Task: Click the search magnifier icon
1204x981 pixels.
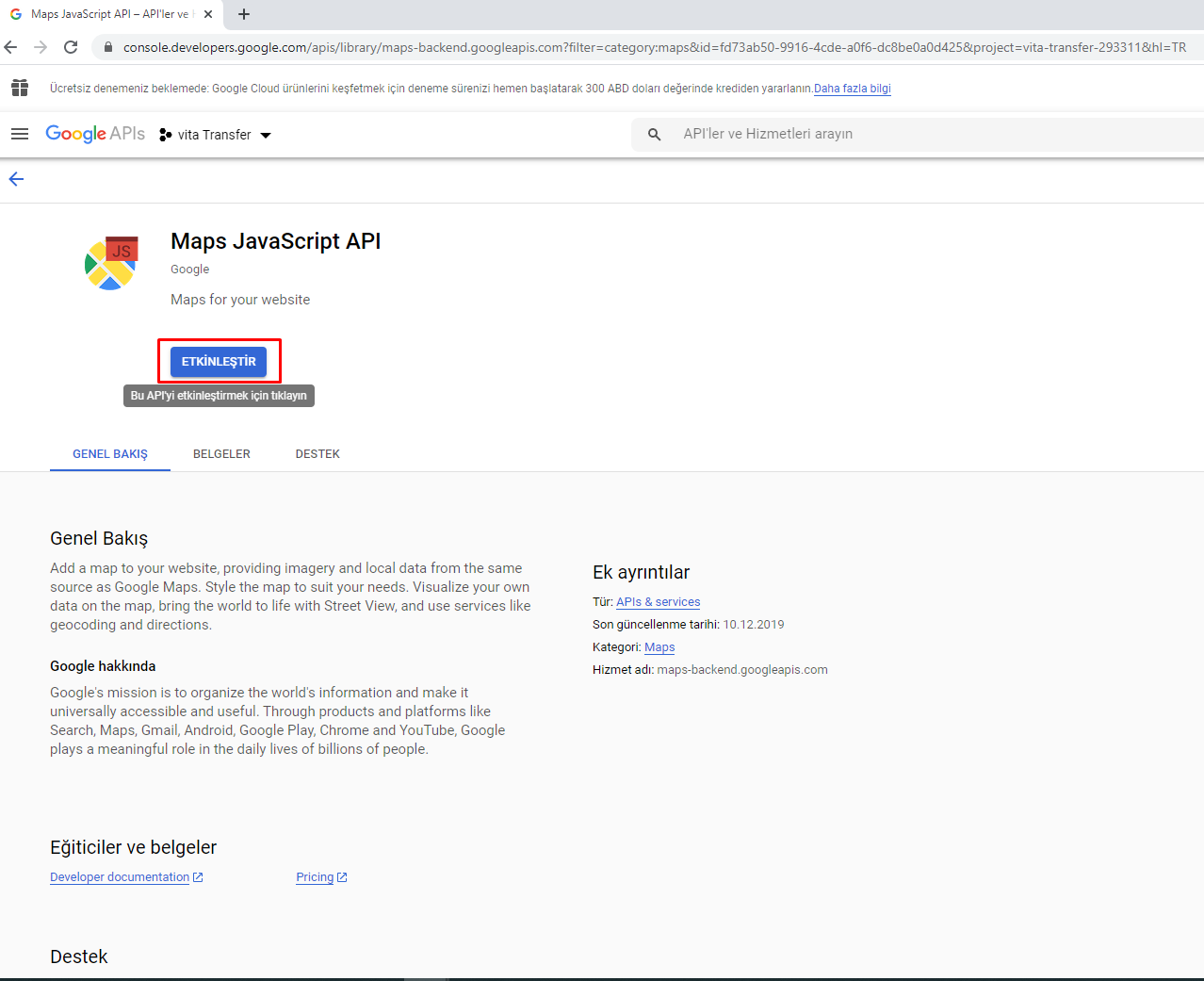Action: (654, 135)
